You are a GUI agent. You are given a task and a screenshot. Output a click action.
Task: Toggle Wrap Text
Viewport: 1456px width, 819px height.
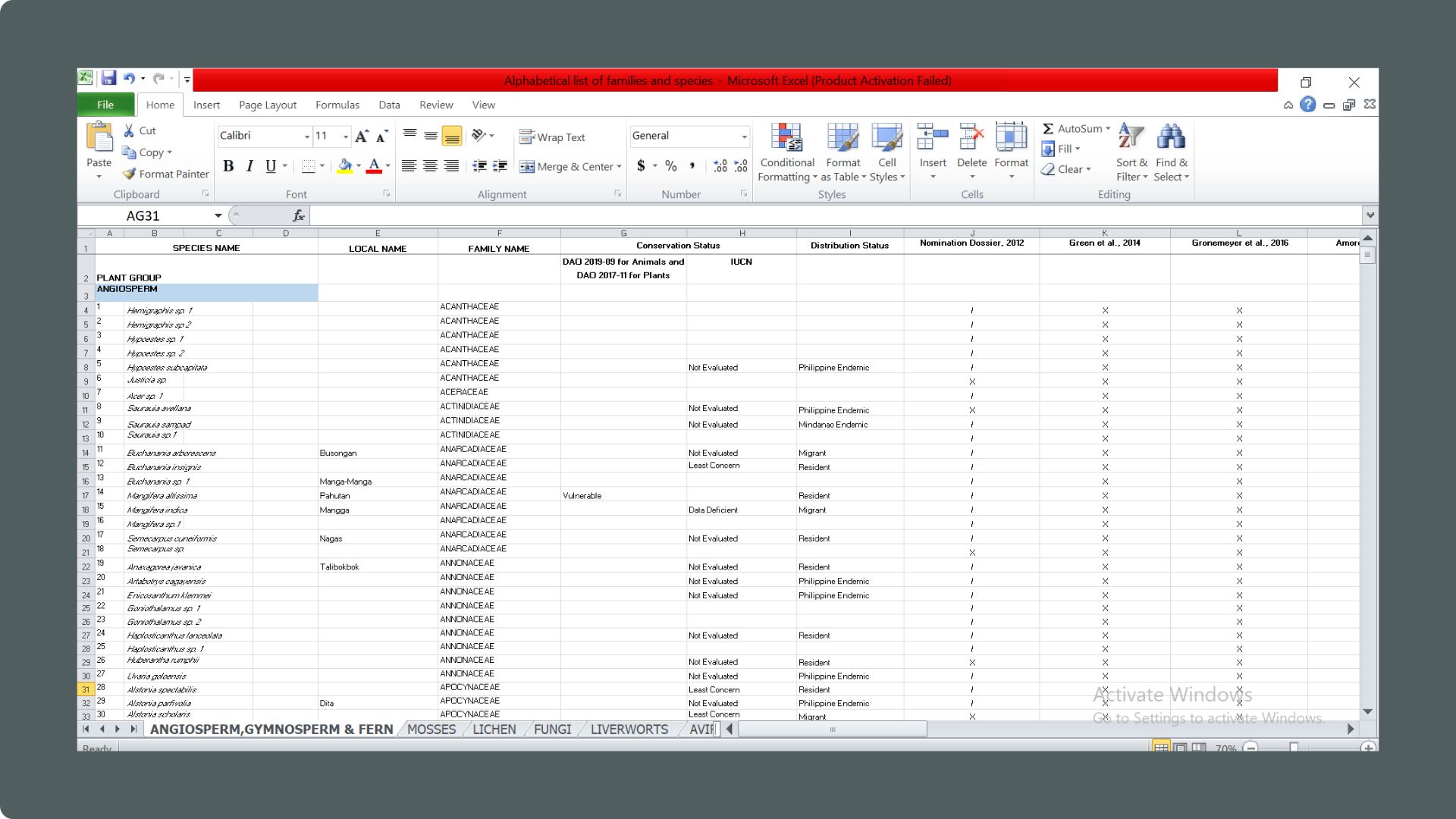click(552, 137)
